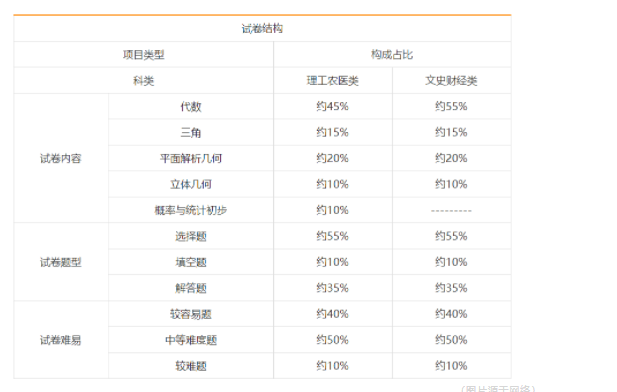Click the 试卷难易 category cell
Image resolution: width=617 pixels, height=392 pixels.
tap(61, 340)
